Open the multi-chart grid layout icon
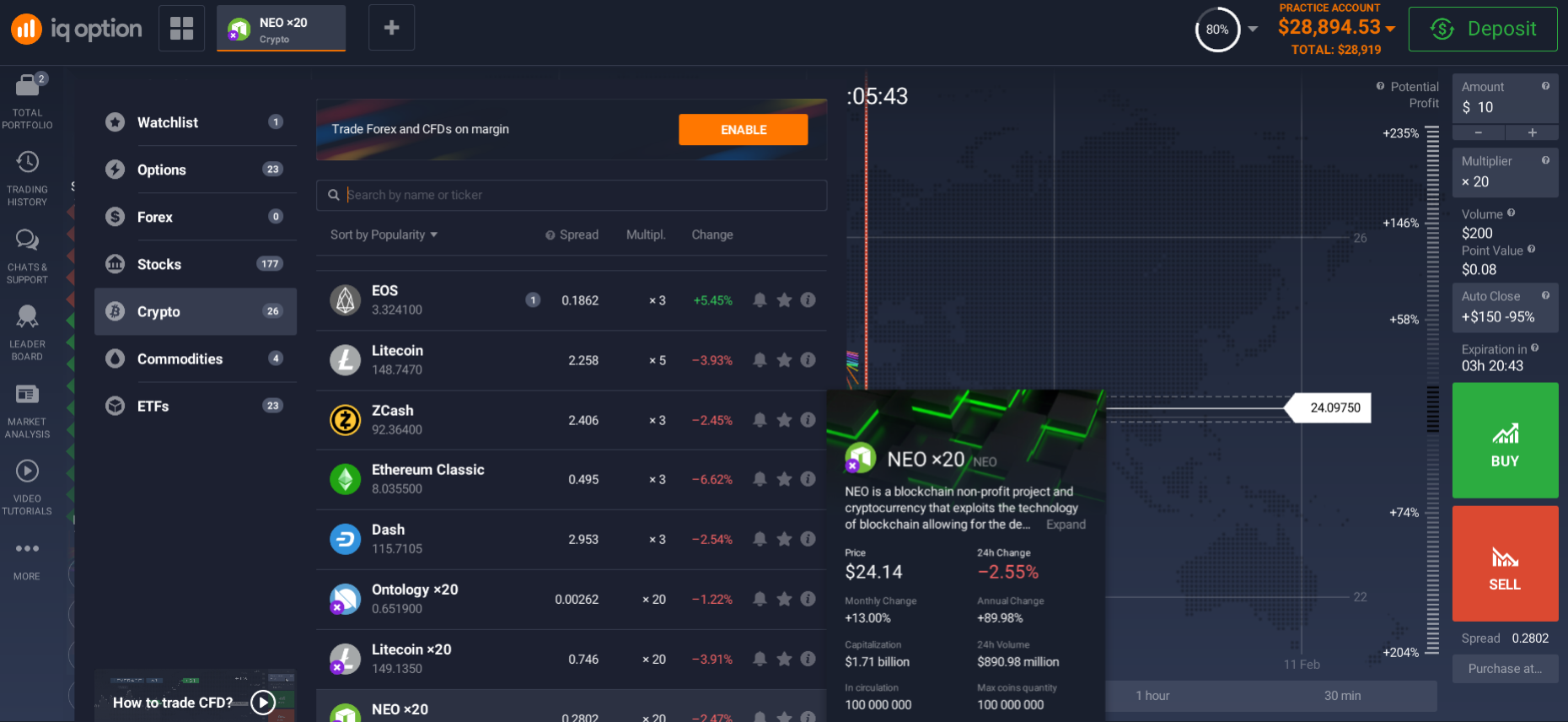 181,28
